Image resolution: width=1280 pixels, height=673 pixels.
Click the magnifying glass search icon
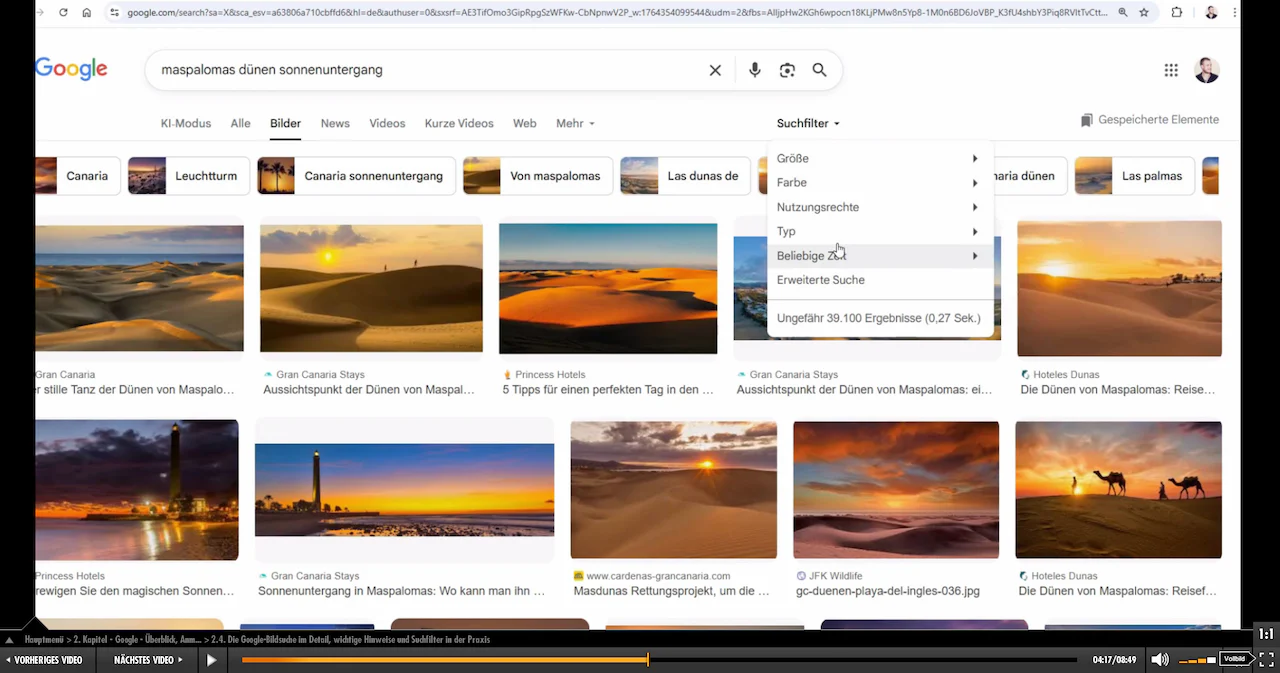click(820, 70)
